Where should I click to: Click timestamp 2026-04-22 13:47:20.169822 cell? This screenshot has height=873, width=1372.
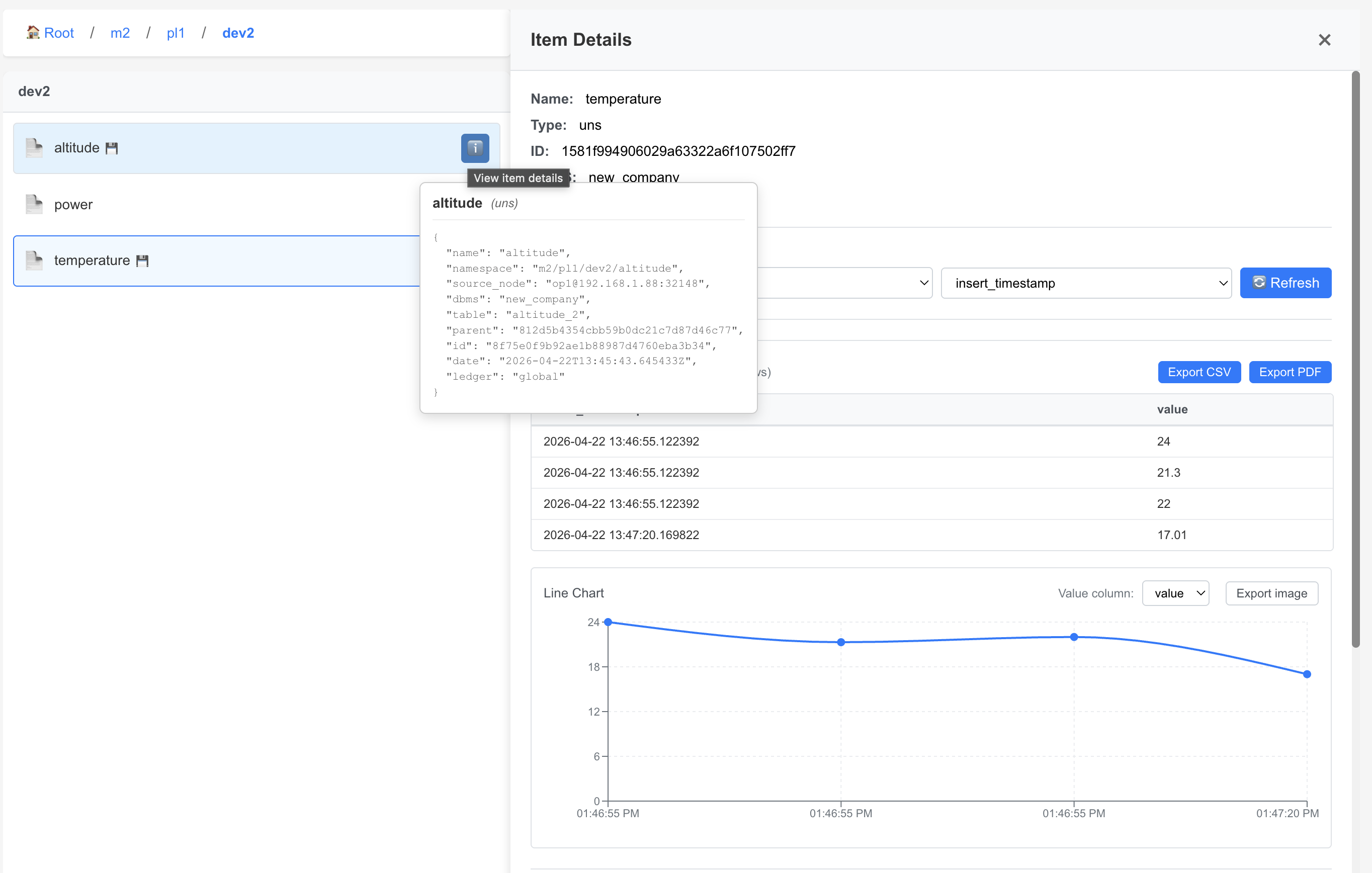[x=621, y=535]
